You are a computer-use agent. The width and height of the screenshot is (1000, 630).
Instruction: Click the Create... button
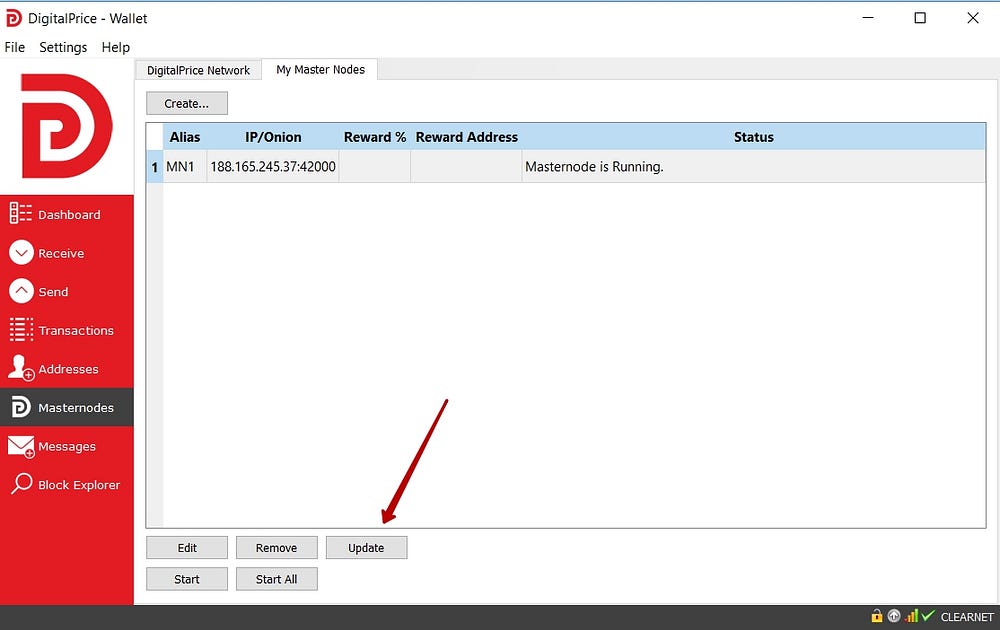pyautogui.click(x=187, y=103)
